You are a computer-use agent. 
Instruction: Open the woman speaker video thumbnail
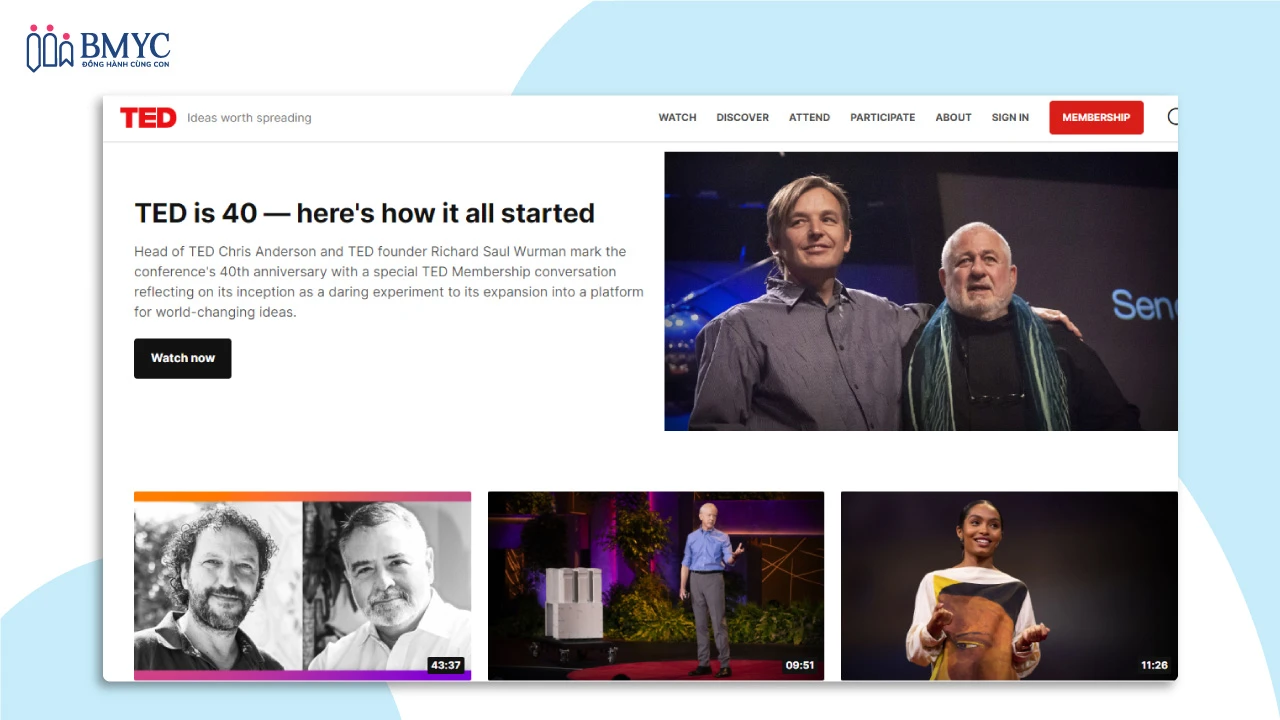1009,585
